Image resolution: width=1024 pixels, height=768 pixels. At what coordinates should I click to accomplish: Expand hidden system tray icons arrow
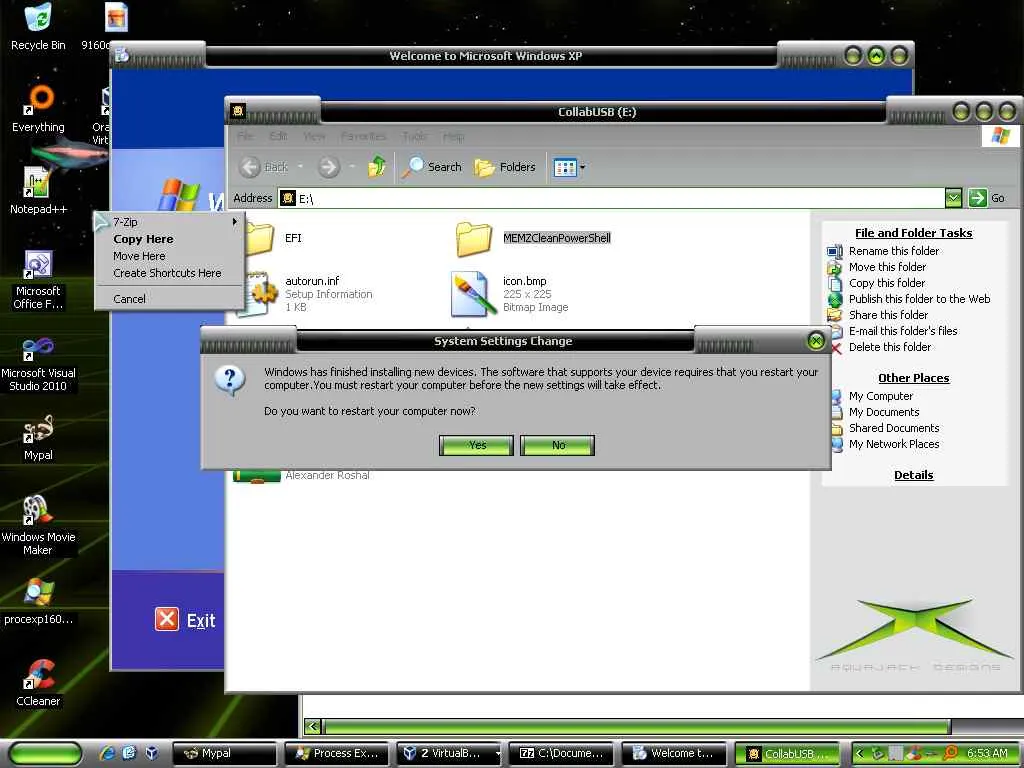859,754
